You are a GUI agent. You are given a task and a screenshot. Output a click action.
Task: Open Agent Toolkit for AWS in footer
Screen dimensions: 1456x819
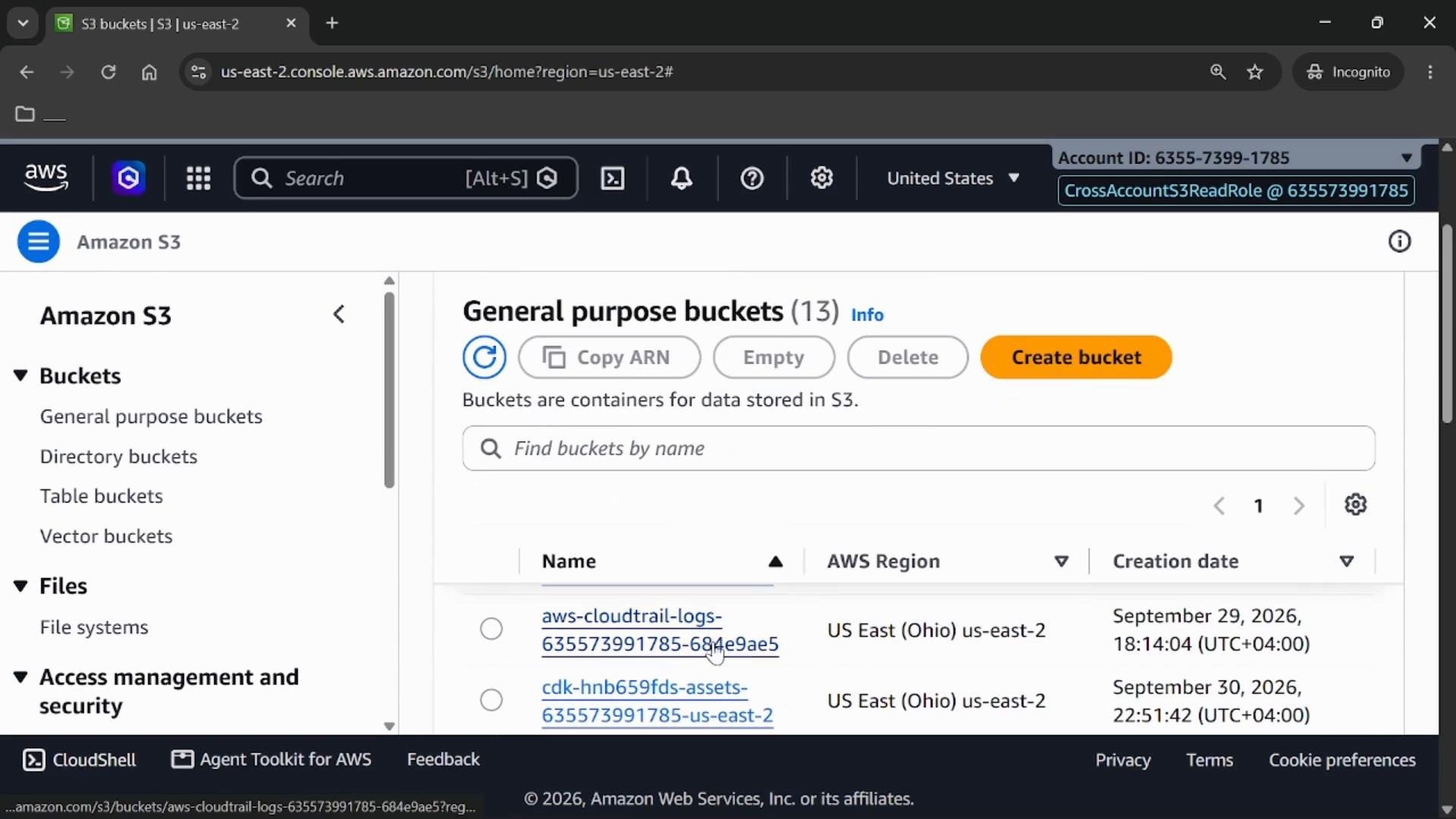pyautogui.click(x=271, y=760)
